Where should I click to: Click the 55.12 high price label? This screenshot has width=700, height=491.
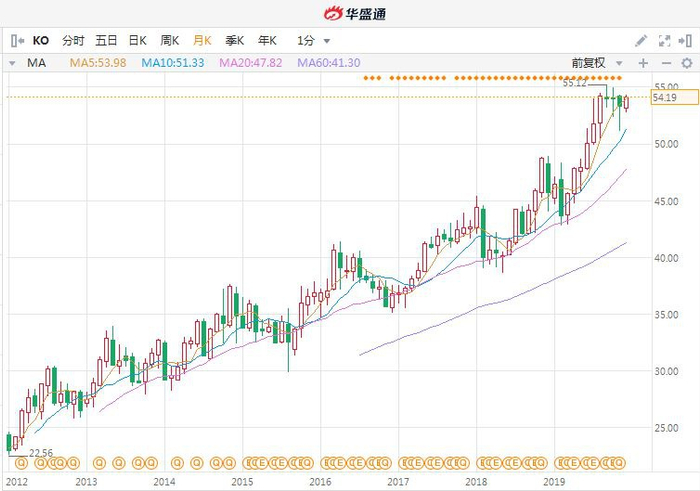pyautogui.click(x=575, y=83)
